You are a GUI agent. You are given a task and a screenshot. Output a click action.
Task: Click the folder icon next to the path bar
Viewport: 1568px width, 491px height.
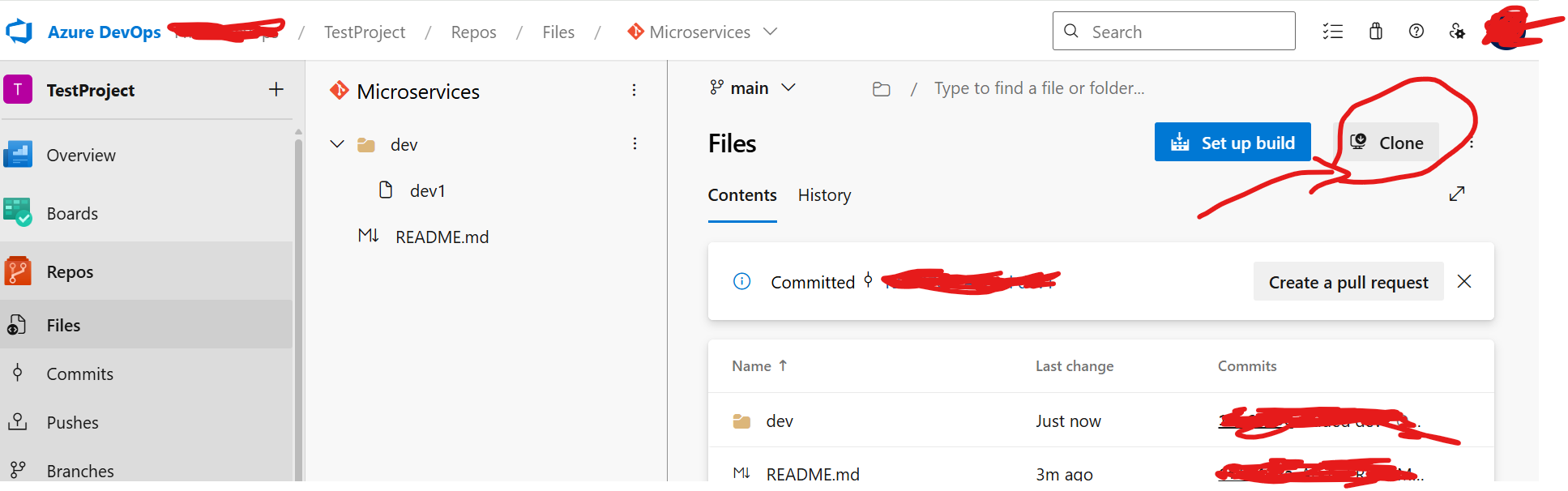(882, 88)
